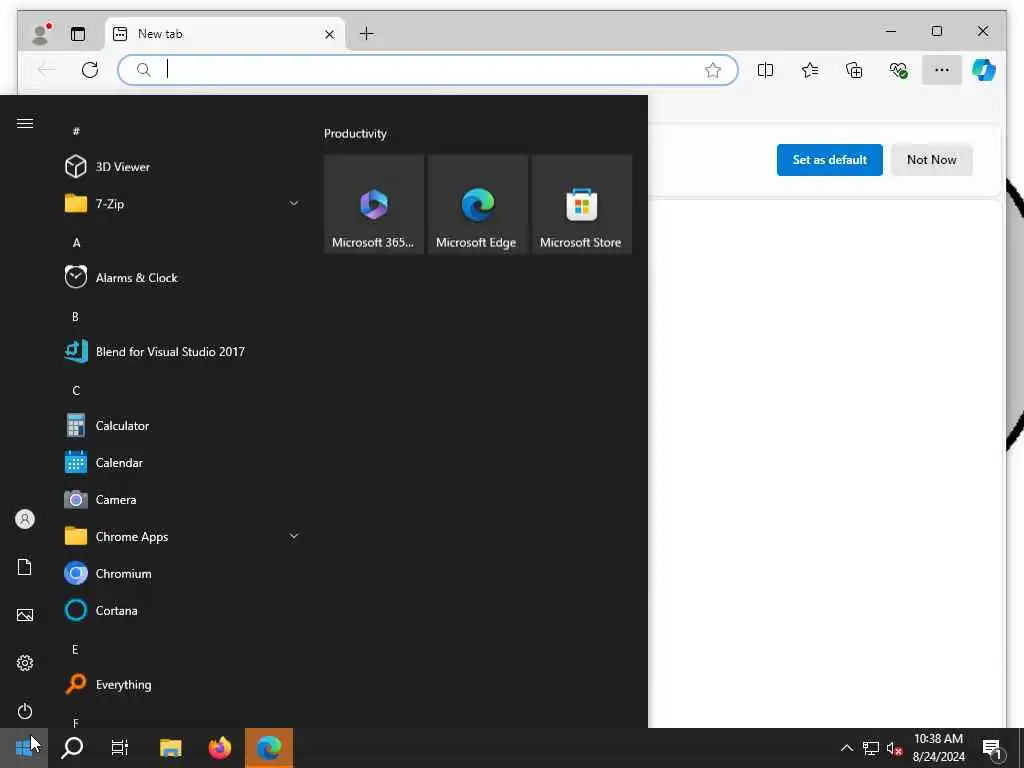Open taskbar Search
This screenshot has height=768, width=1024.
click(x=72, y=748)
